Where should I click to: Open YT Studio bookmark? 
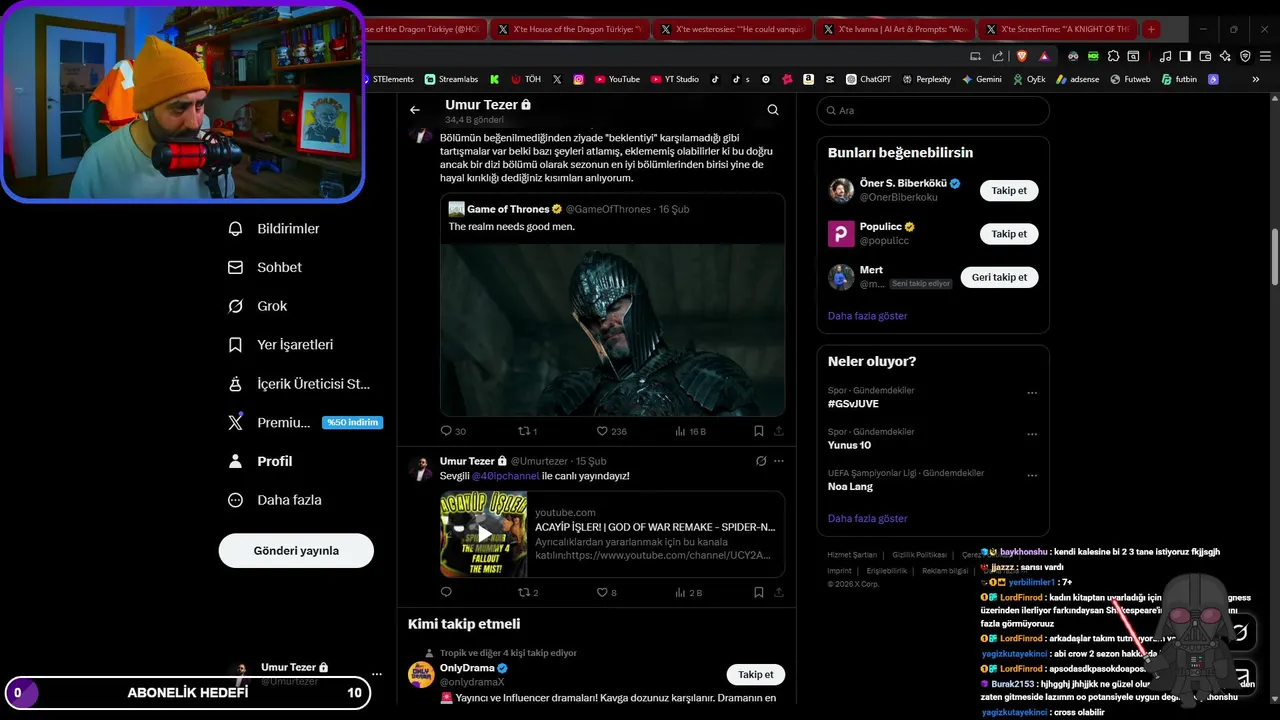(x=675, y=79)
